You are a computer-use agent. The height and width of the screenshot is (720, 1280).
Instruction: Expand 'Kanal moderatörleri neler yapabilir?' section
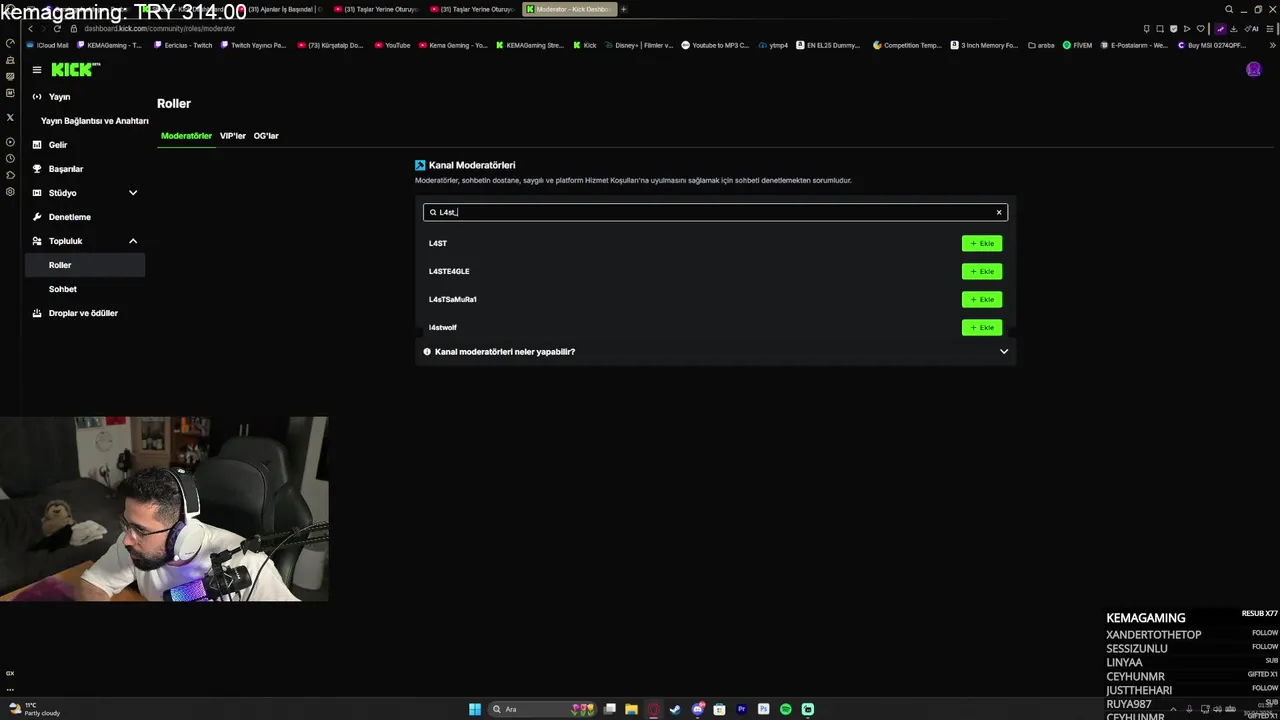[715, 352]
